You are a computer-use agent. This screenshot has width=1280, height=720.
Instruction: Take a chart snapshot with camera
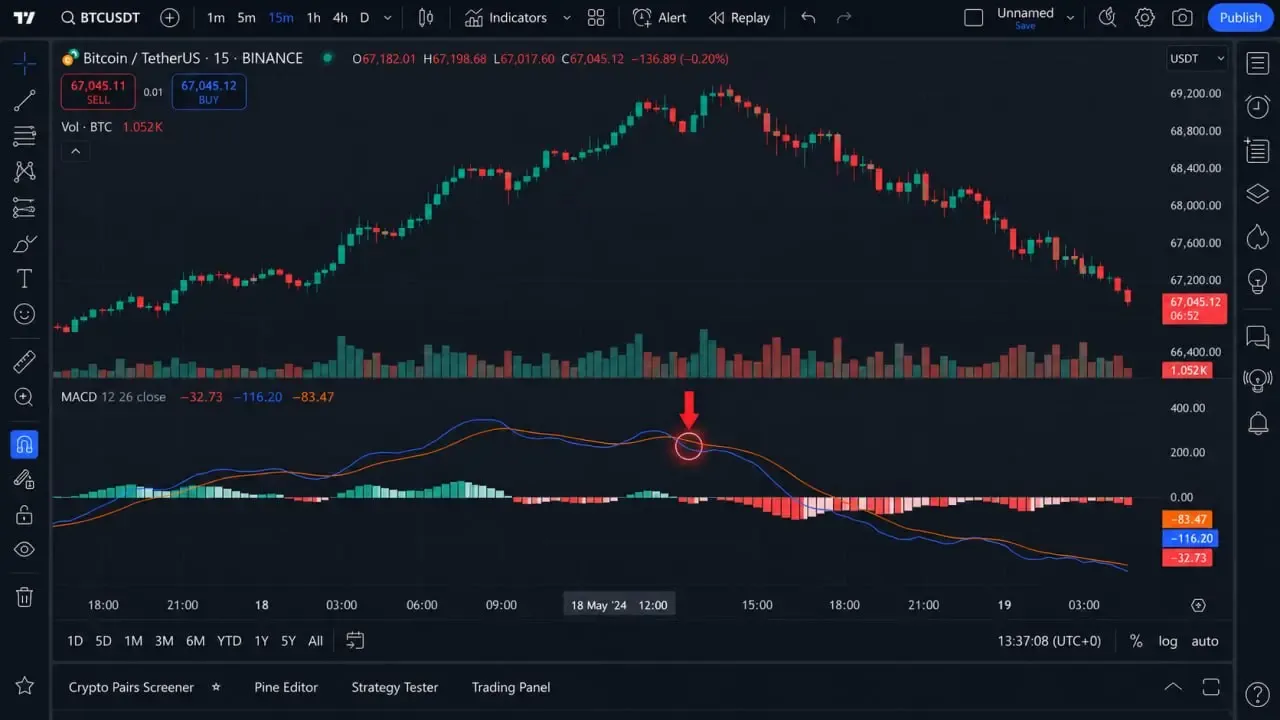[1182, 18]
